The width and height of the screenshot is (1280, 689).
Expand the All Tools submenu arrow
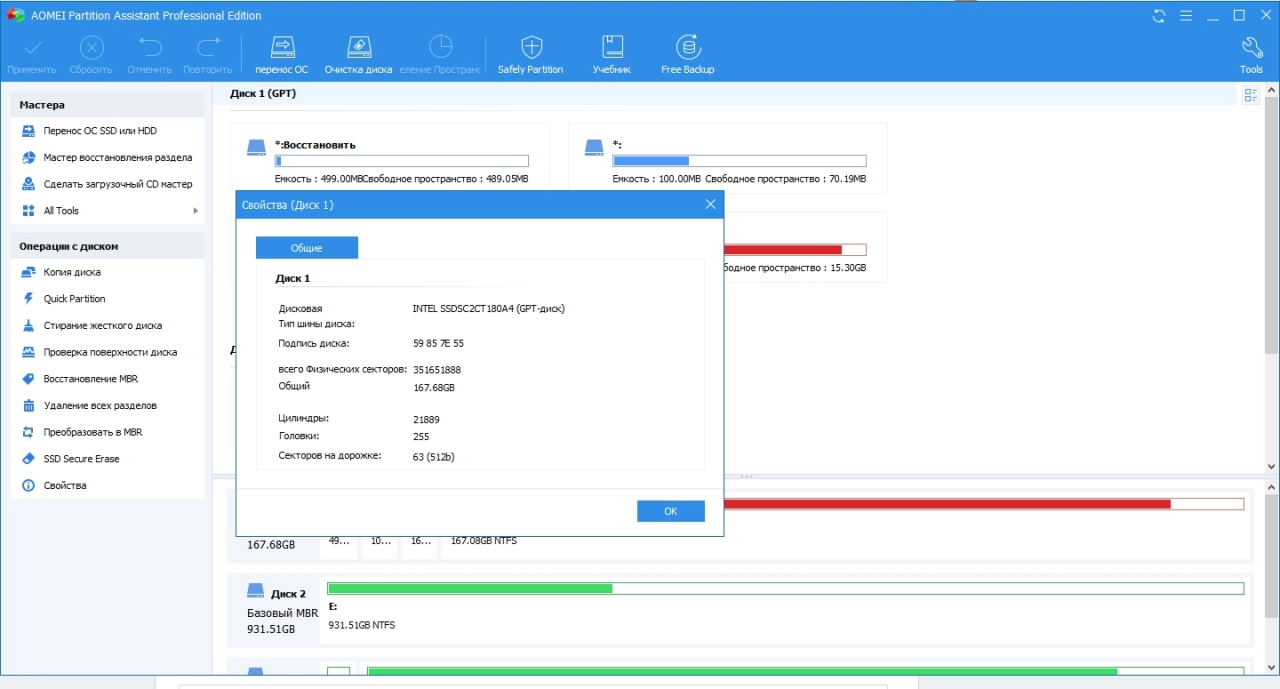pos(196,211)
